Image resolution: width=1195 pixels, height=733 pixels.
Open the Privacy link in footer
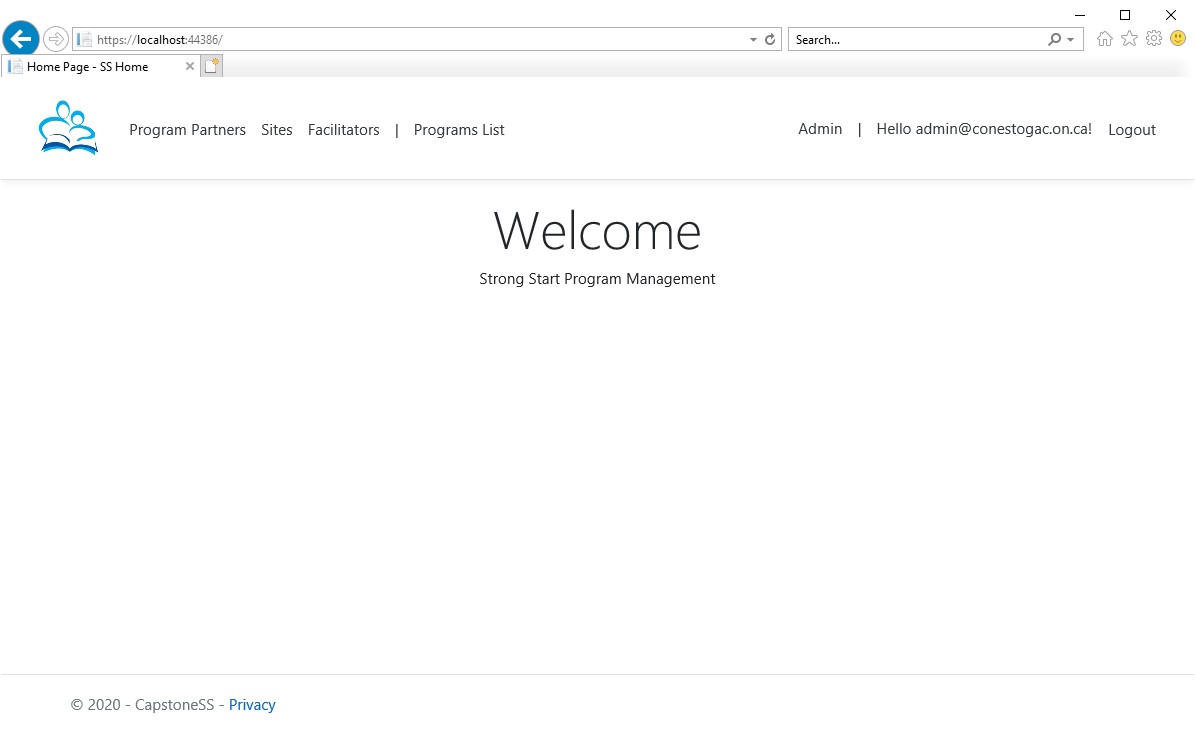click(x=252, y=705)
